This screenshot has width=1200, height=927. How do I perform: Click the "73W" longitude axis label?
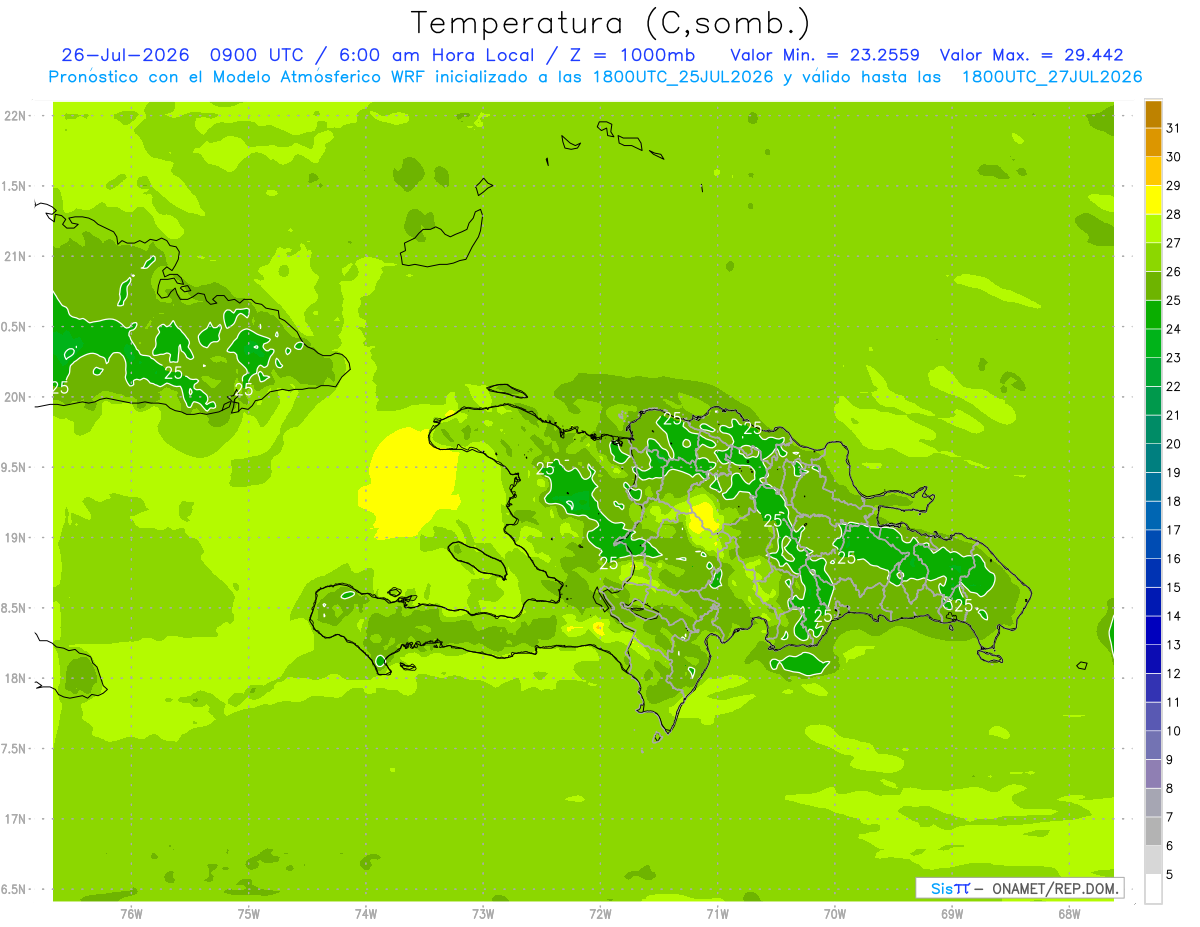click(x=483, y=914)
